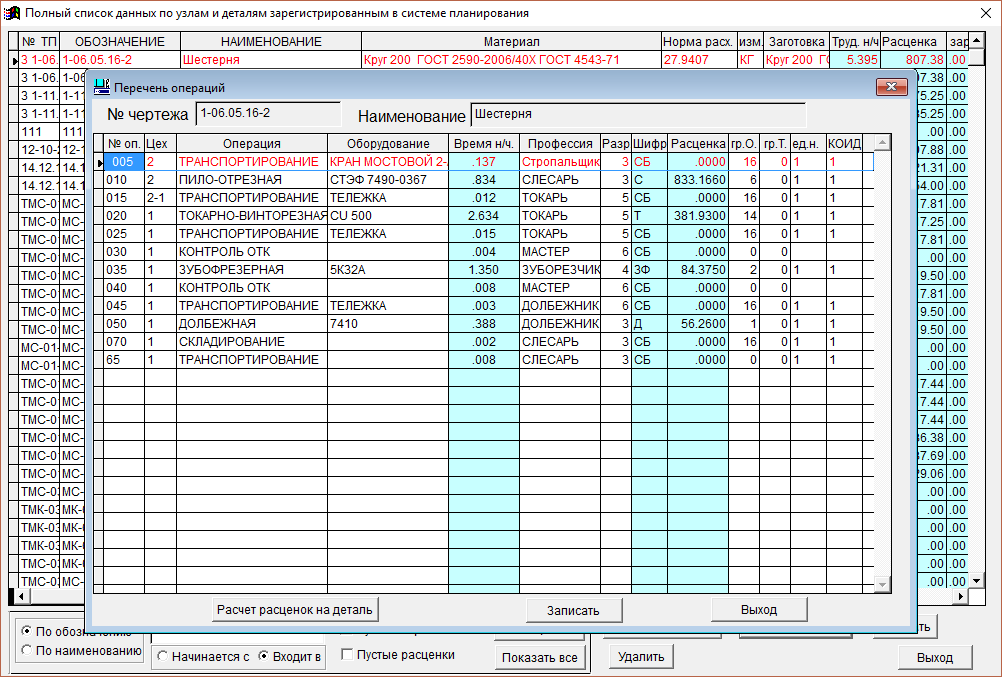Close the Перечень операций dialog
The width and height of the screenshot is (1002, 677).
click(x=890, y=87)
